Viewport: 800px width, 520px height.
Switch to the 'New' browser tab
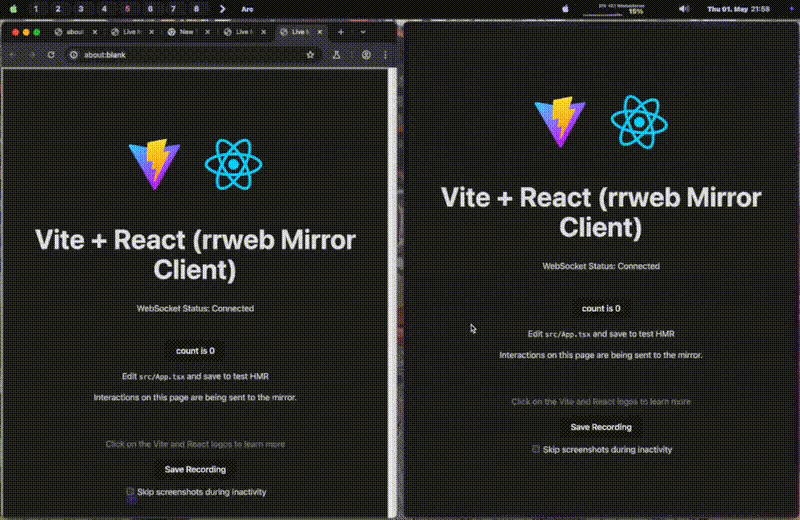point(186,32)
